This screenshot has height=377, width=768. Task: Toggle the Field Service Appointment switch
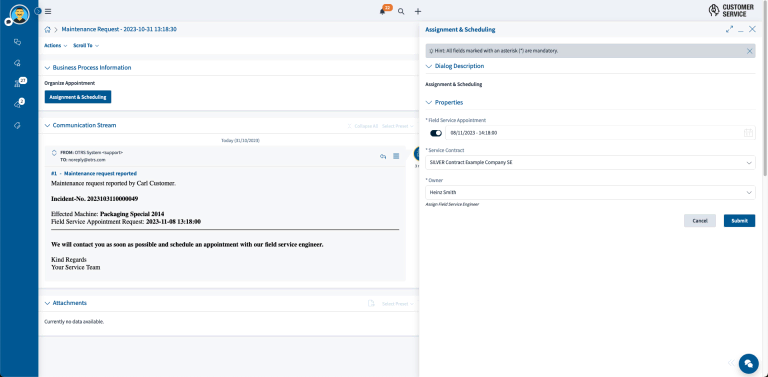coord(436,133)
